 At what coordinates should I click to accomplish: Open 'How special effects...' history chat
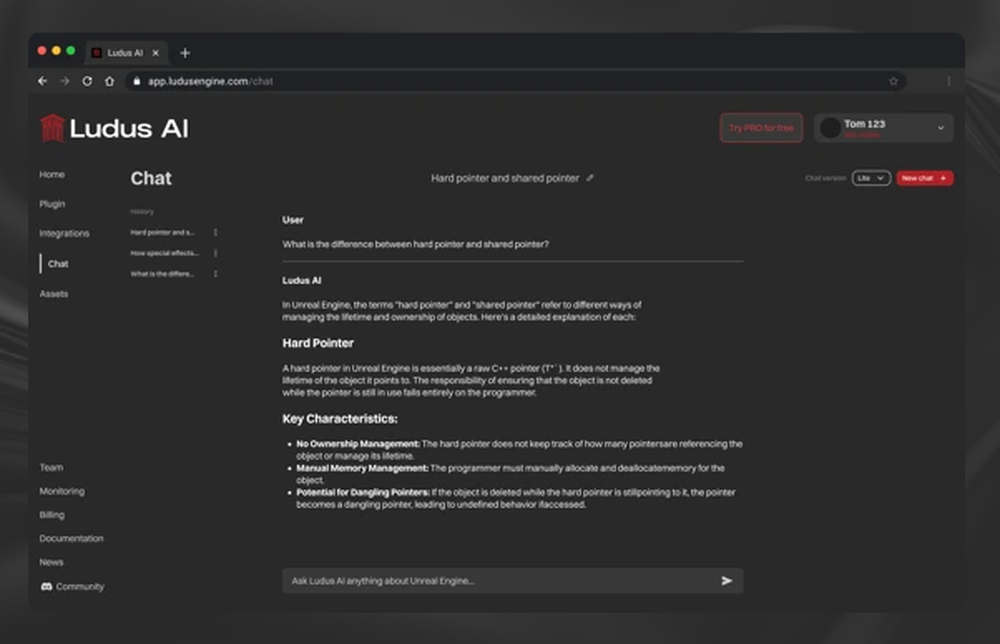pos(165,253)
